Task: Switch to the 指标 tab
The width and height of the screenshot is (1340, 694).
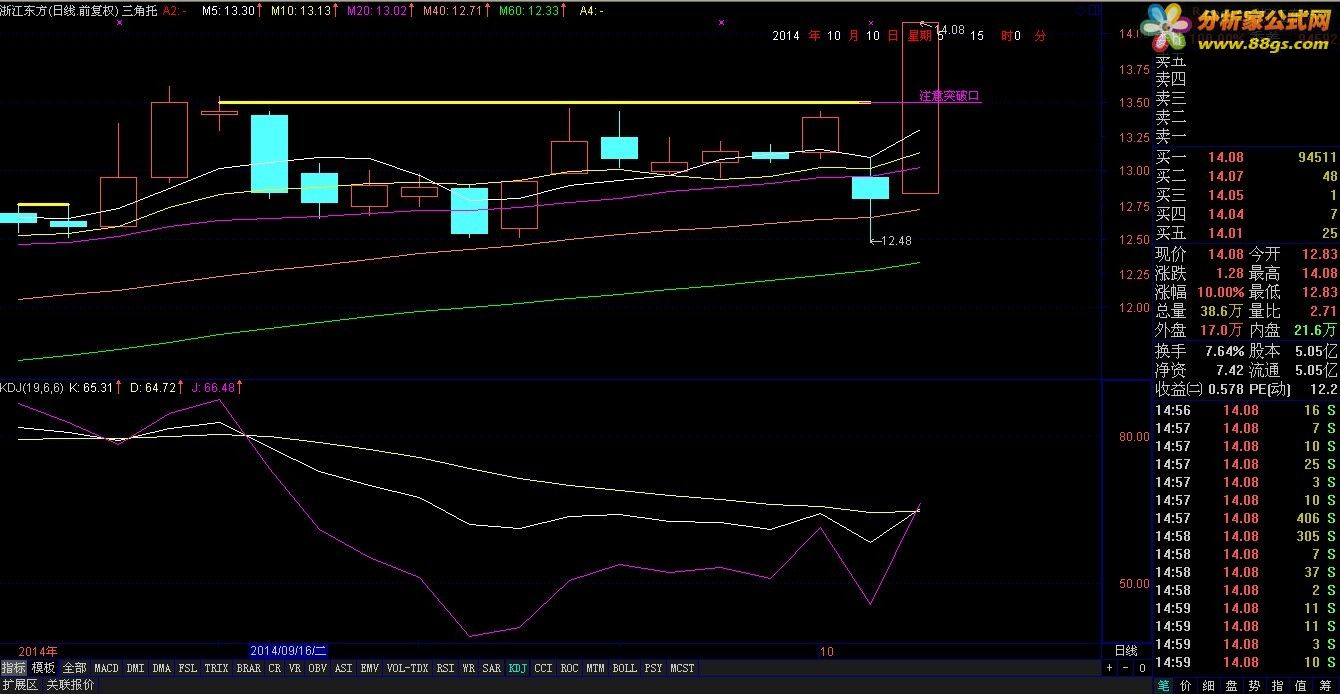Action: click(14, 668)
